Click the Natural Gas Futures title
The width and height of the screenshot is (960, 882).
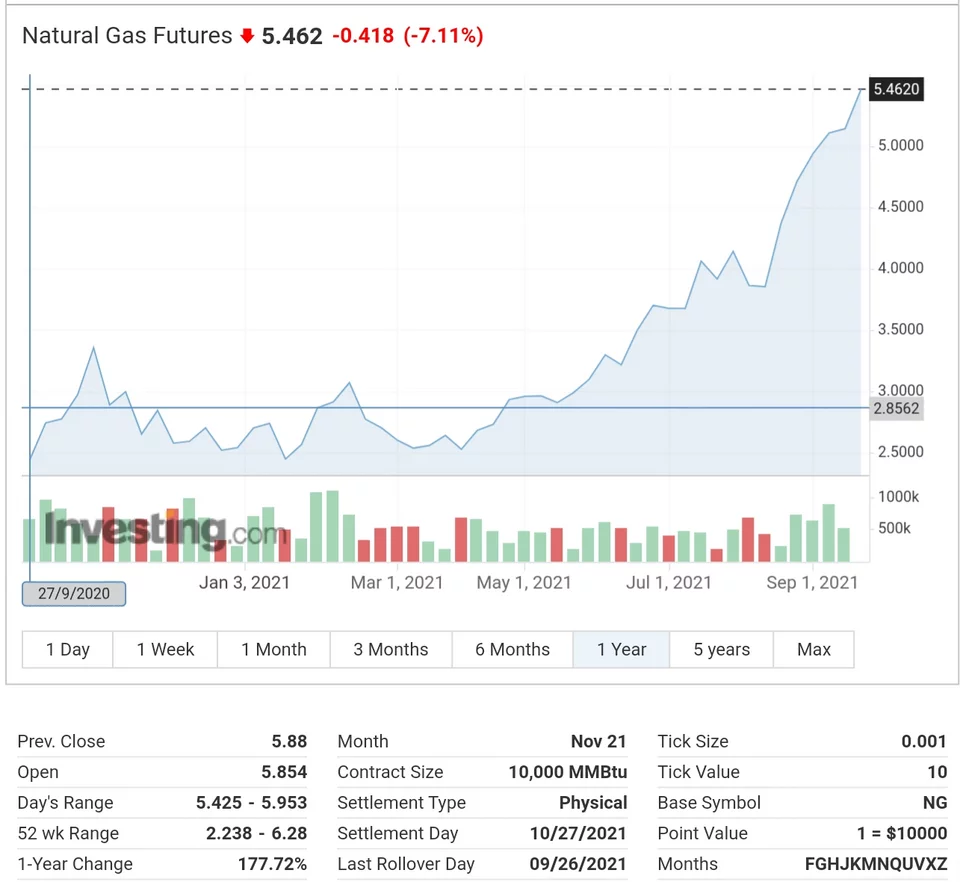[127, 36]
